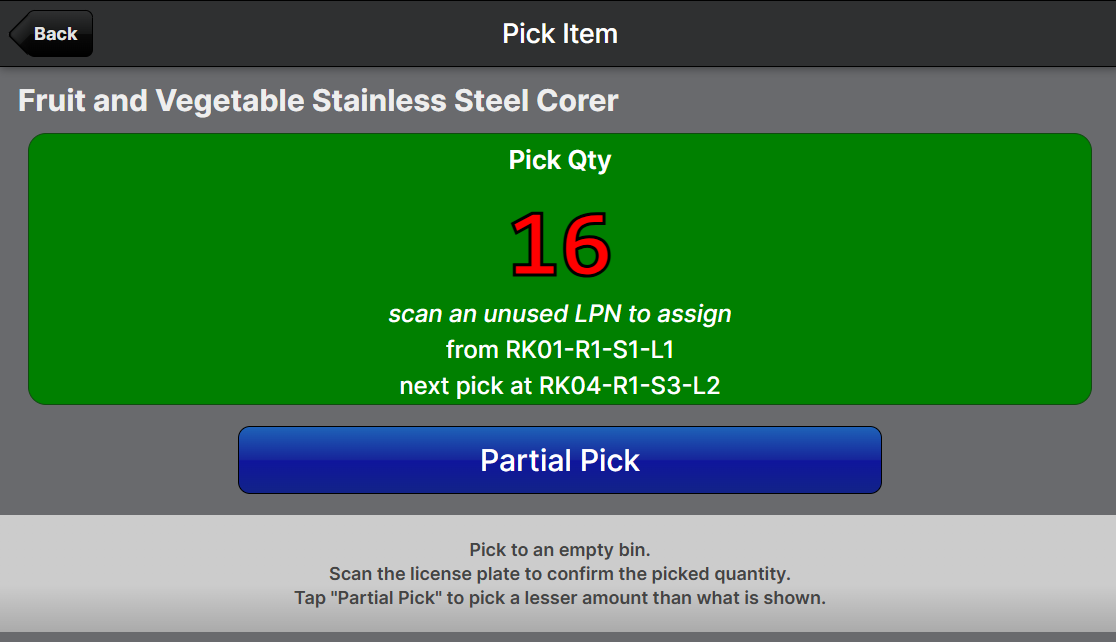Click the 'Scan the license plate' instruction line
The image size is (1116, 642).
(559, 574)
